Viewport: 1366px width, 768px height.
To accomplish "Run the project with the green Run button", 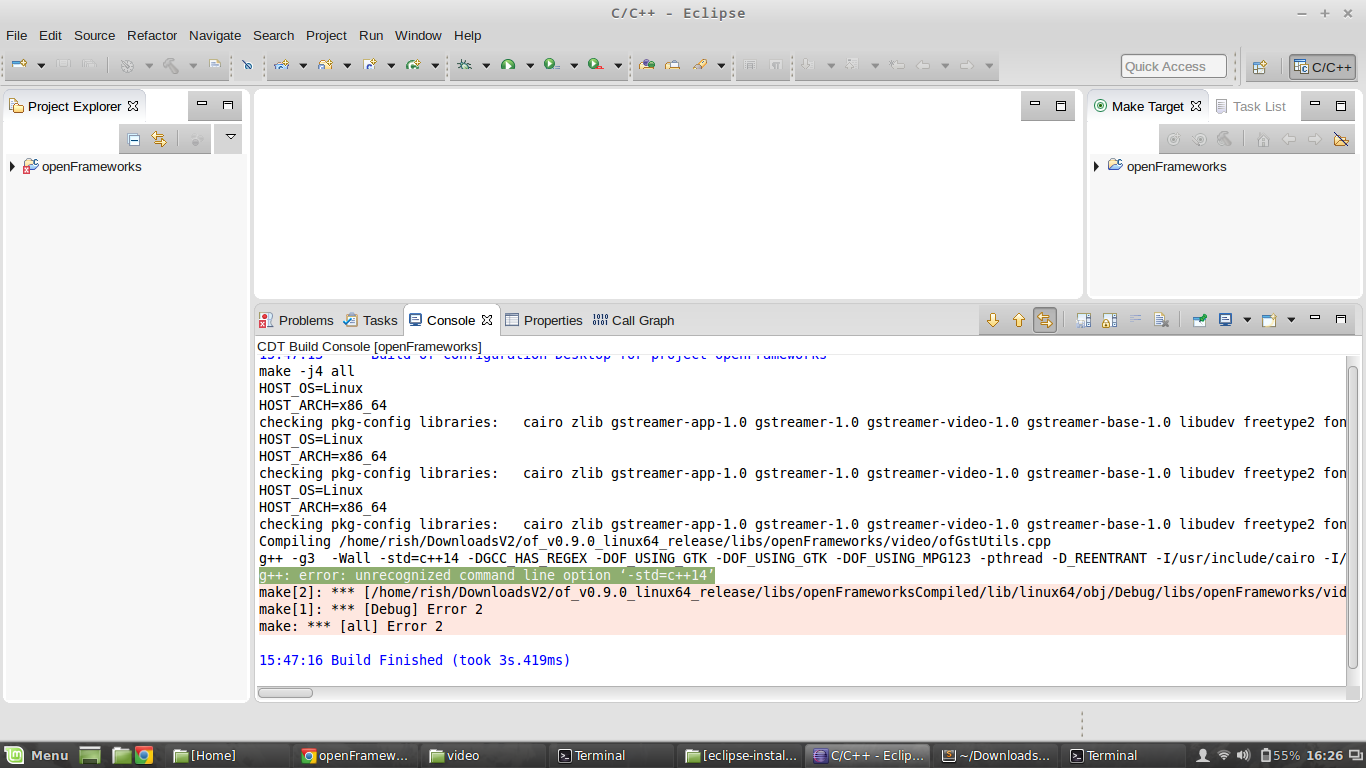I will pyautogui.click(x=508, y=65).
